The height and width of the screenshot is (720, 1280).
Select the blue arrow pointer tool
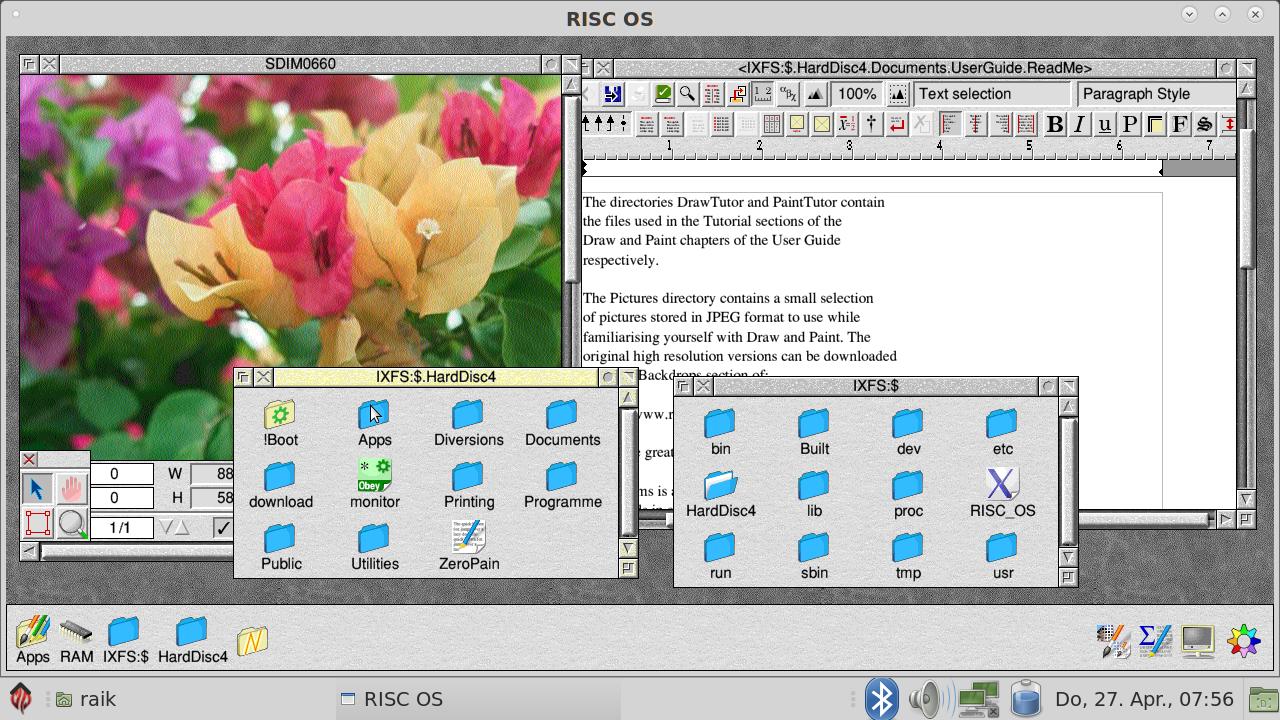[x=37, y=488]
